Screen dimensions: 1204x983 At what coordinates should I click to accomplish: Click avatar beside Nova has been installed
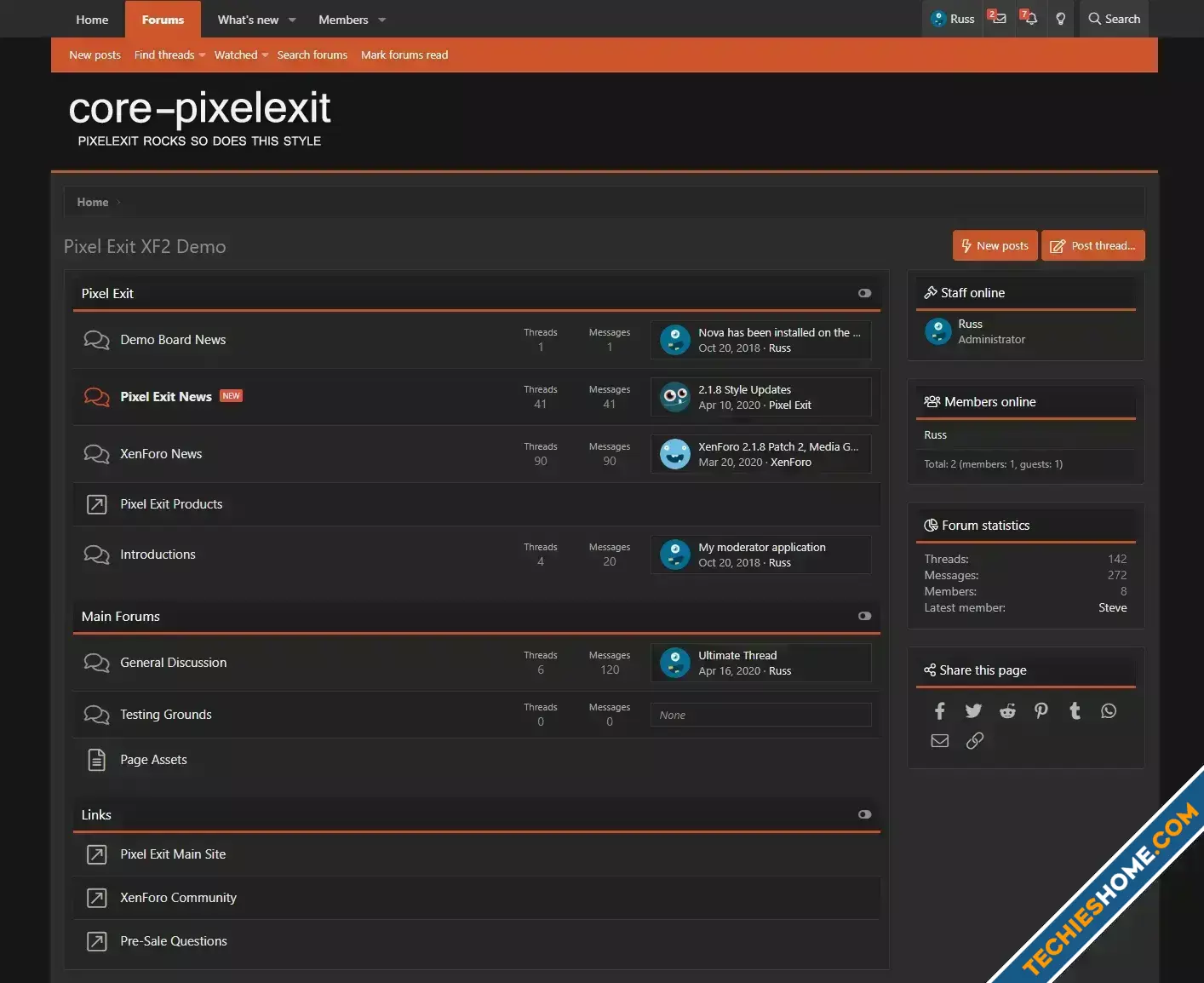point(675,340)
